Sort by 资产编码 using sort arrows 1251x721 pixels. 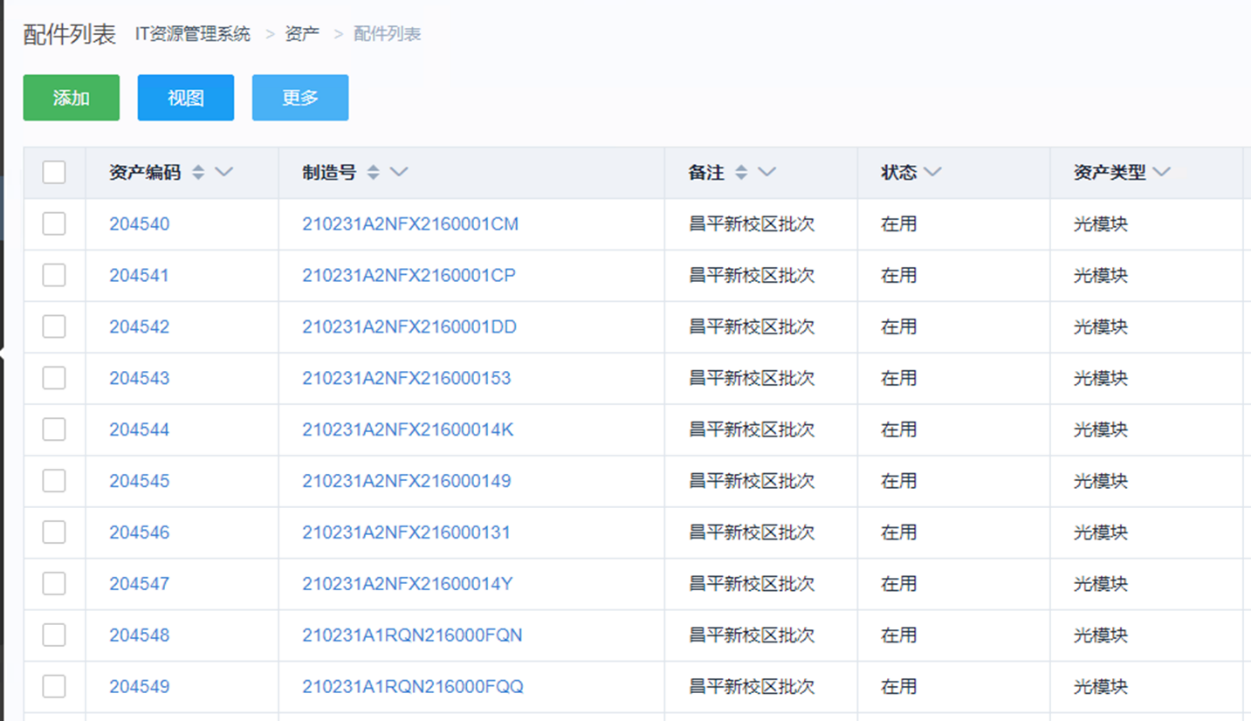point(198,172)
